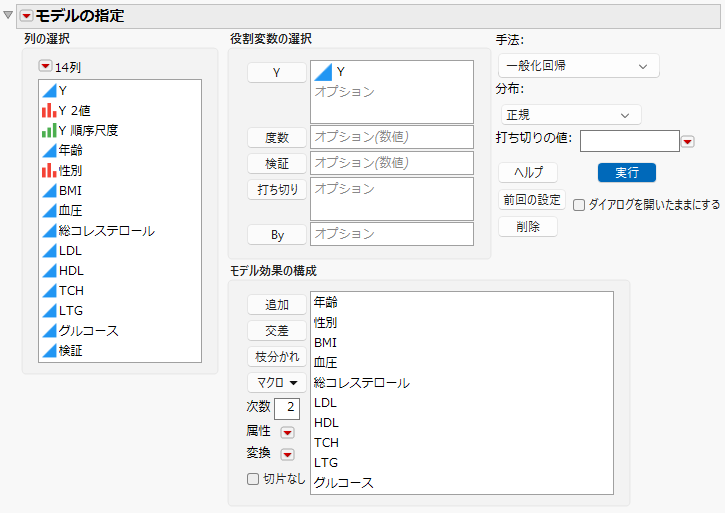Open the 手法 dropdown showing 一般化回帰
Screen dimensions: 725x513
pos(578,66)
